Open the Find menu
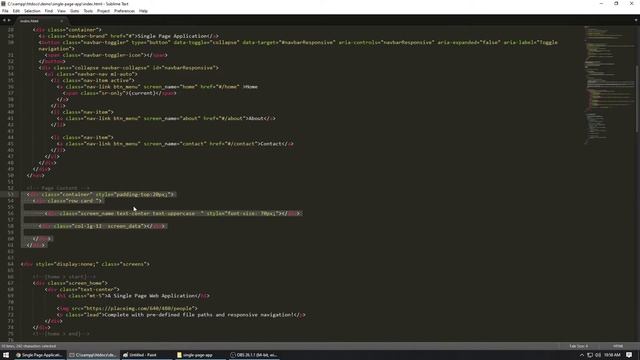This screenshot has width=640, height=360. tap(49, 11)
